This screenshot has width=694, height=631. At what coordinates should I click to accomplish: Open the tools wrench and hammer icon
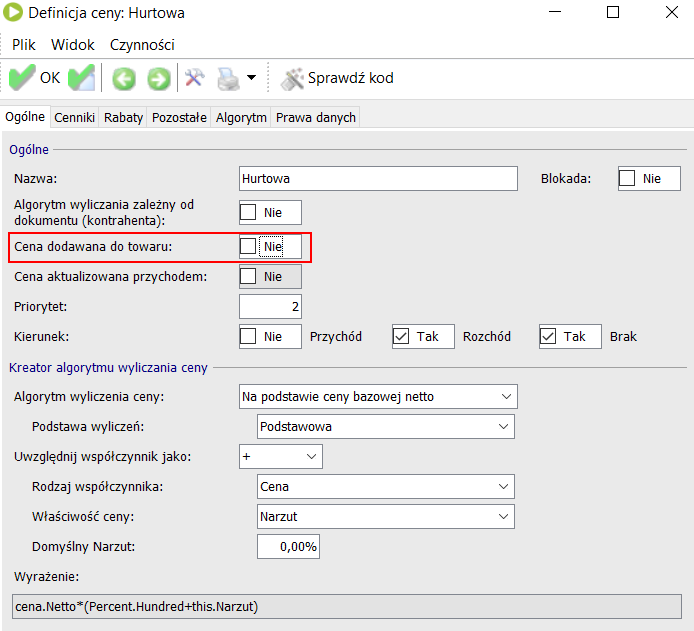click(195, 78)
